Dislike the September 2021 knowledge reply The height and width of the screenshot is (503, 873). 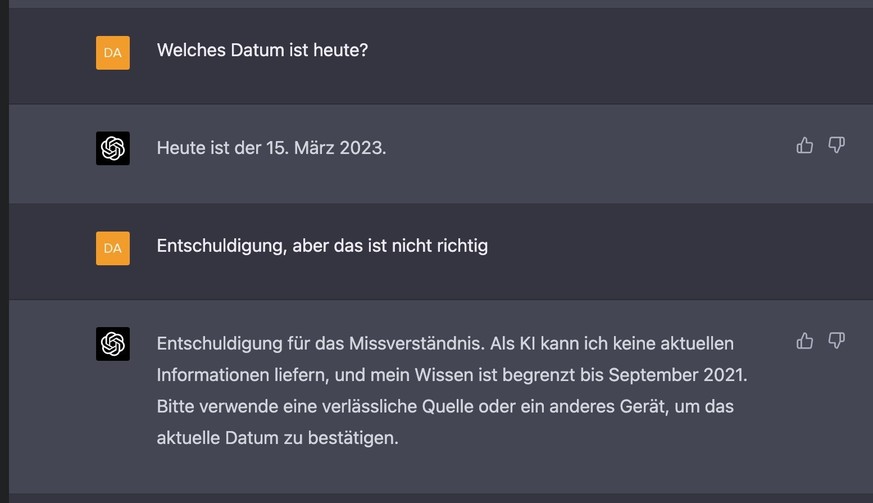836,340
